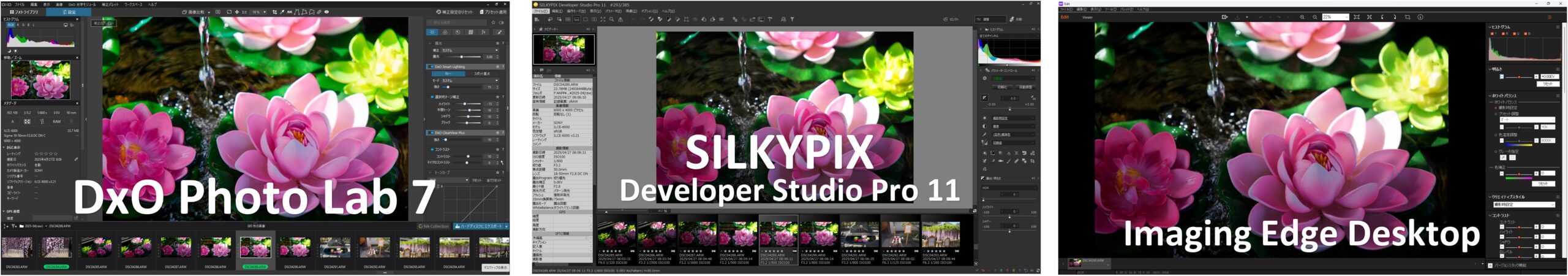Open the 22% zoom dropdown in Imaging Edge
Screen dimensions: 1568x276
(x=1335, y=17)
